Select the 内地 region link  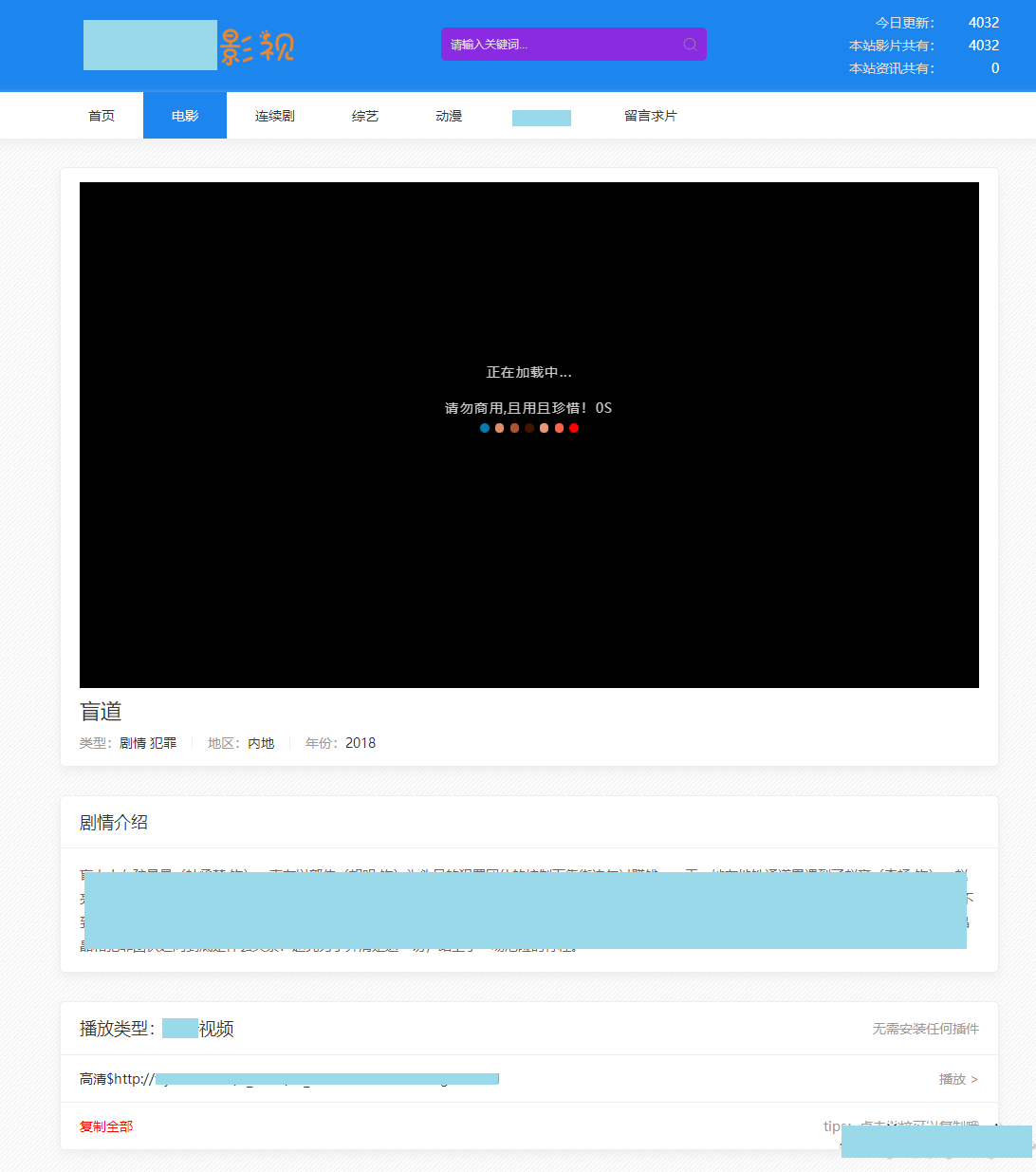(x=261, y=743)
